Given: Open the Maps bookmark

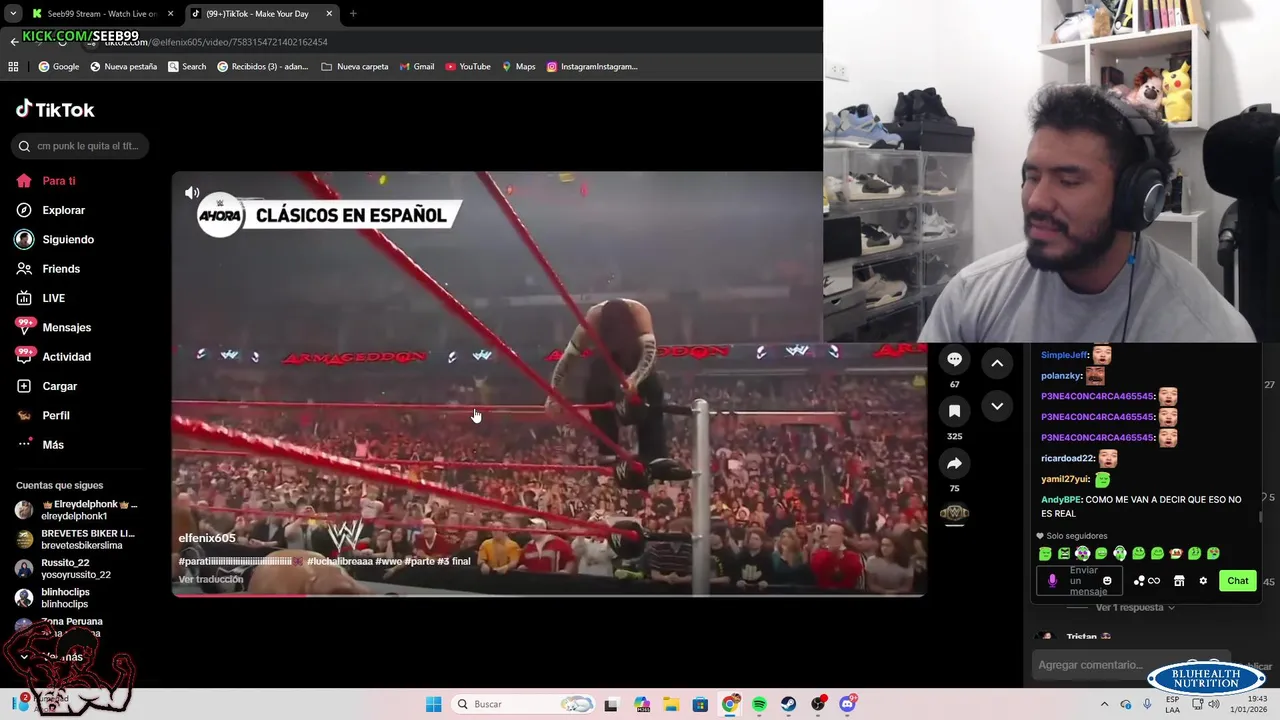Looking at the screenshot, I should point(518,66).
